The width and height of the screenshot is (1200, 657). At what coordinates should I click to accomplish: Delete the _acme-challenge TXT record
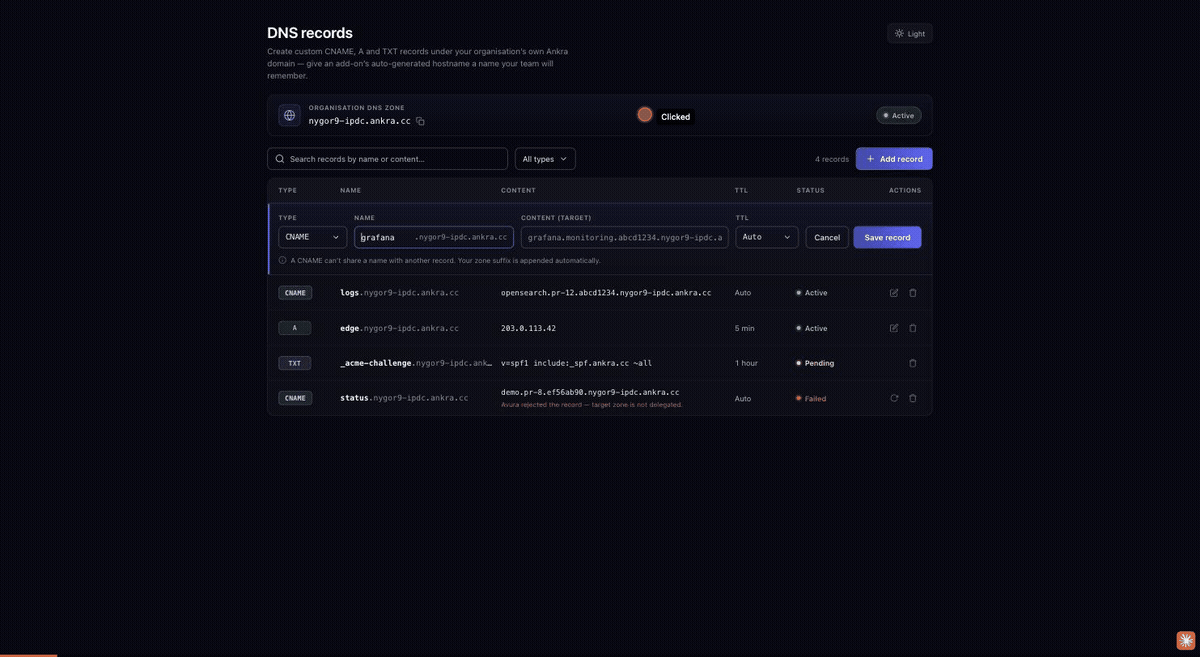click(x=913, y=363)
